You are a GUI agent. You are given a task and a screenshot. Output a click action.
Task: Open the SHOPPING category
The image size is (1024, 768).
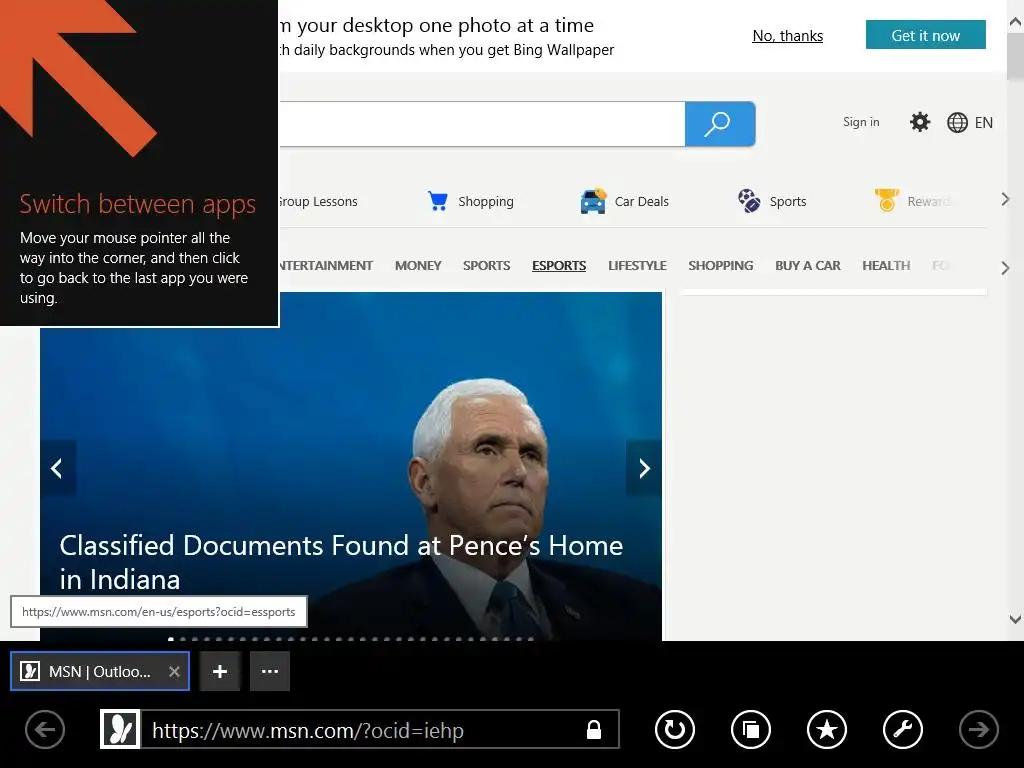point(720,266)
